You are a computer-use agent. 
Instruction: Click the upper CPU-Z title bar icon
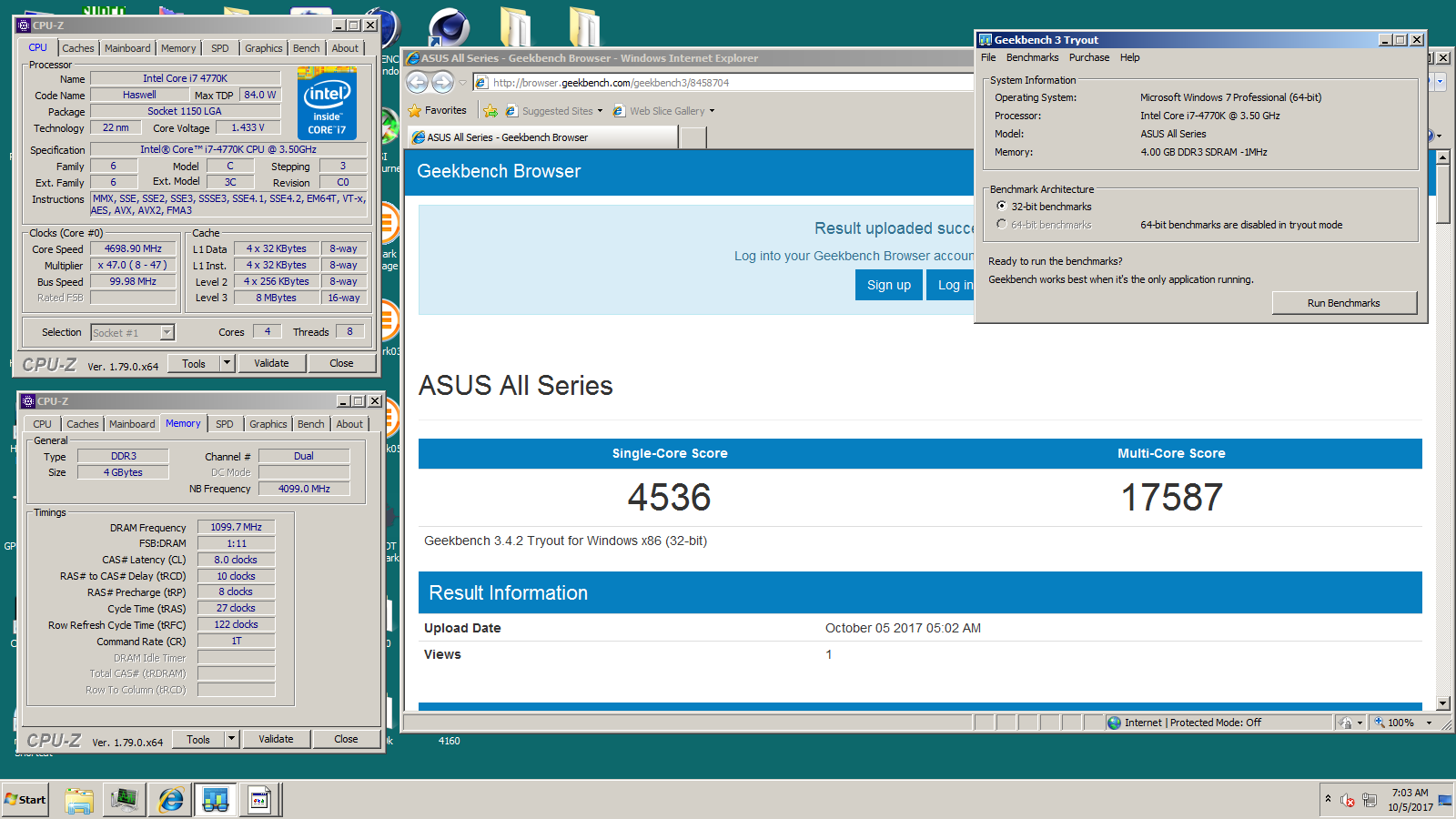[24, 25]
